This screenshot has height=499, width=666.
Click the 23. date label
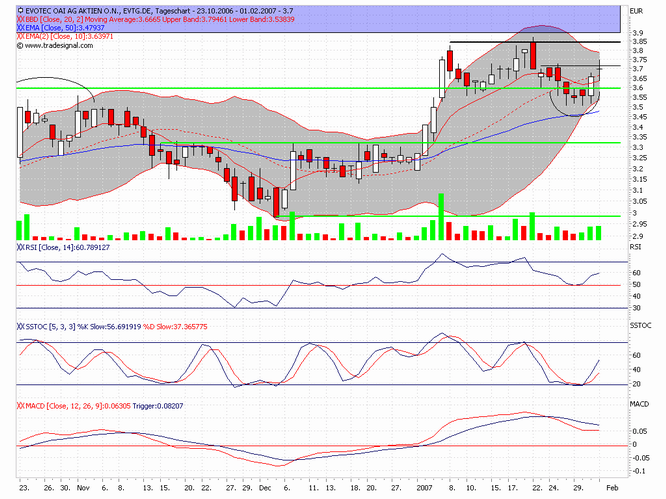(x=24, y=488)
